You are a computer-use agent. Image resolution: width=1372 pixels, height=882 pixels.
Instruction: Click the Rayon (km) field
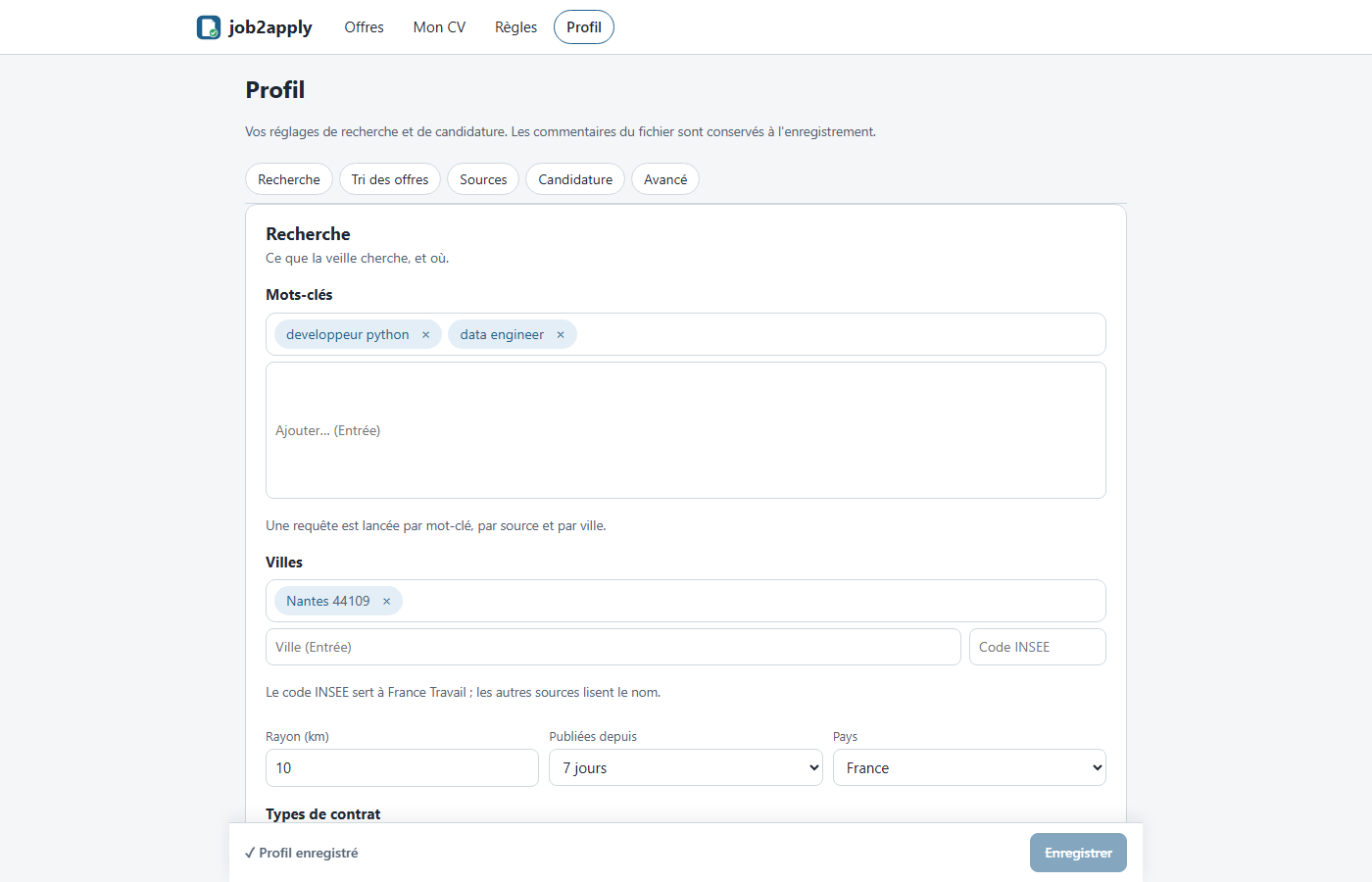pos(402,767)
